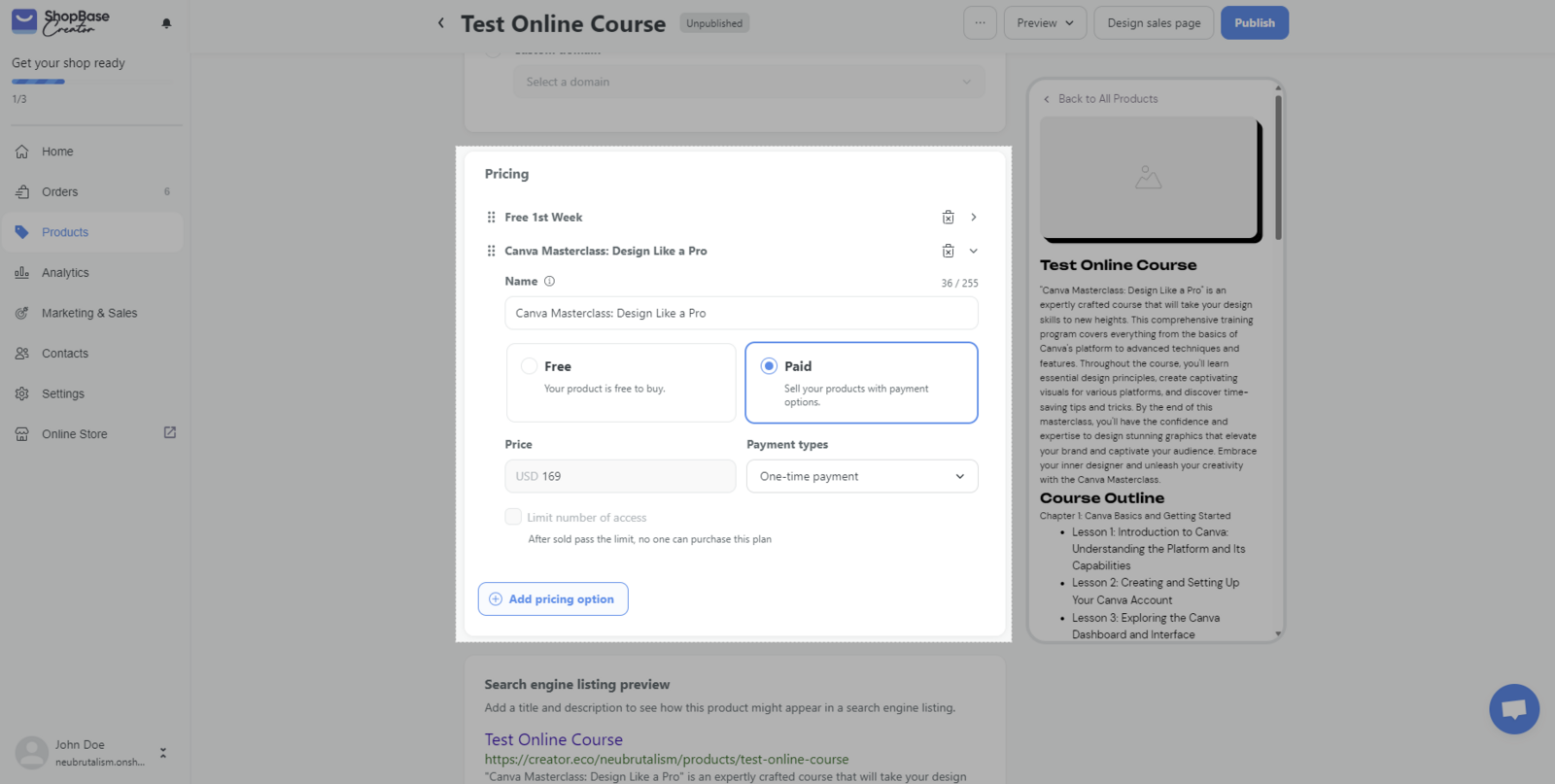Open the Preview dropdown
Viewport: 1555px width, 784px height.
(1046, 23)
